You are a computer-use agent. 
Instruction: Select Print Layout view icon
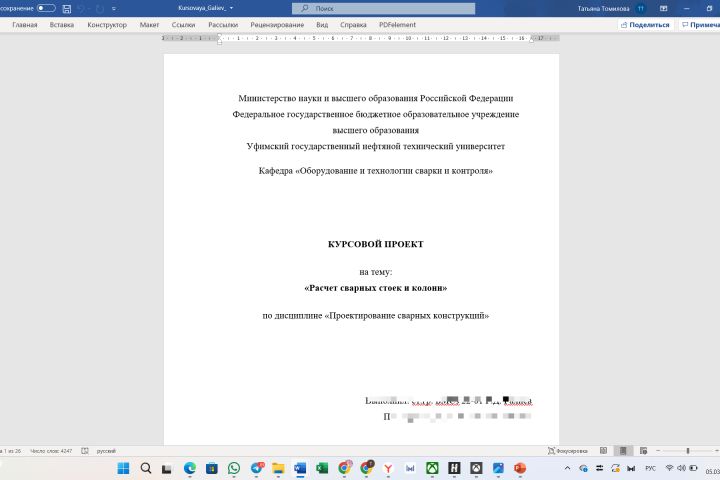[623, 451]
